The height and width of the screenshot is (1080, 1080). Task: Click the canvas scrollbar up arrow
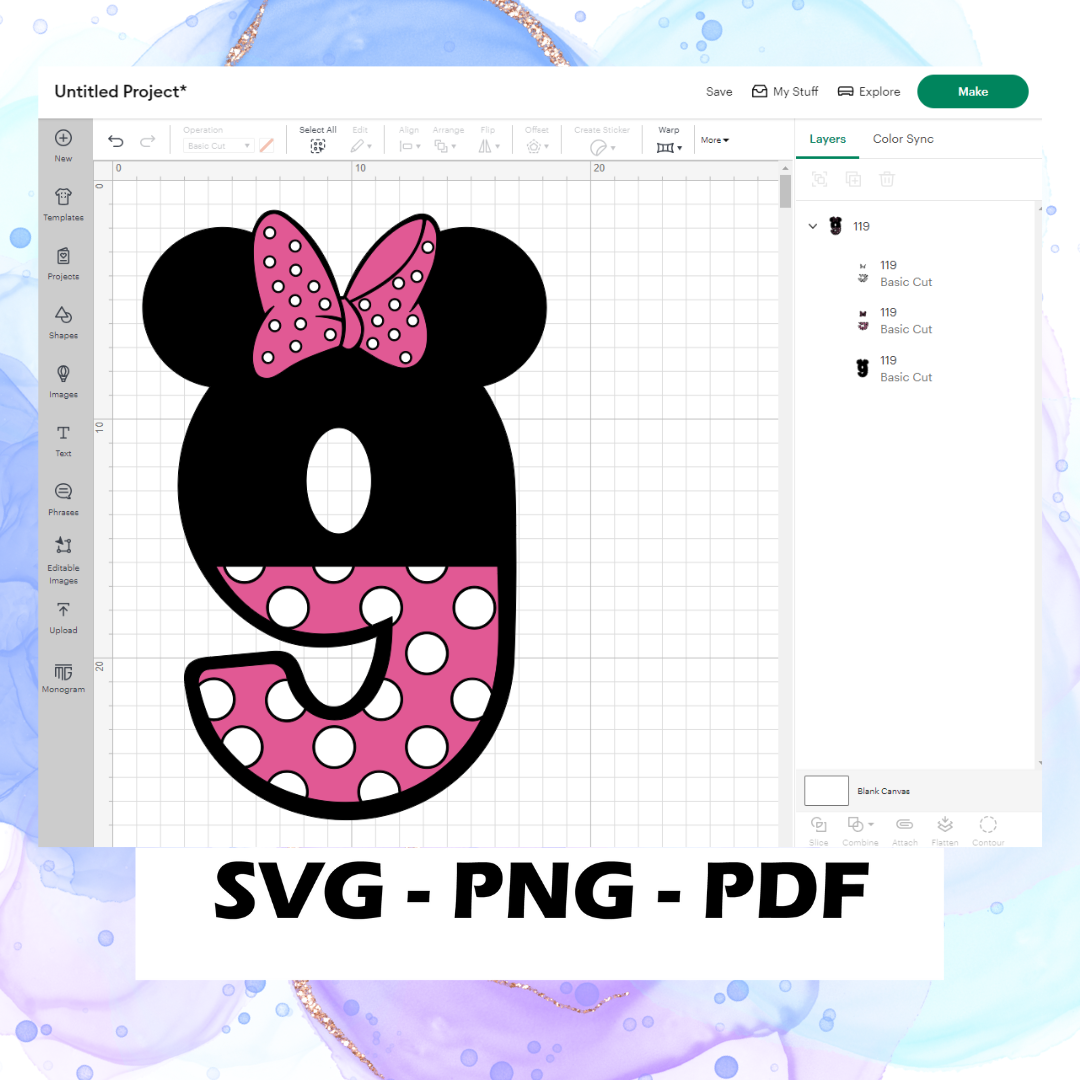(785, 168)
